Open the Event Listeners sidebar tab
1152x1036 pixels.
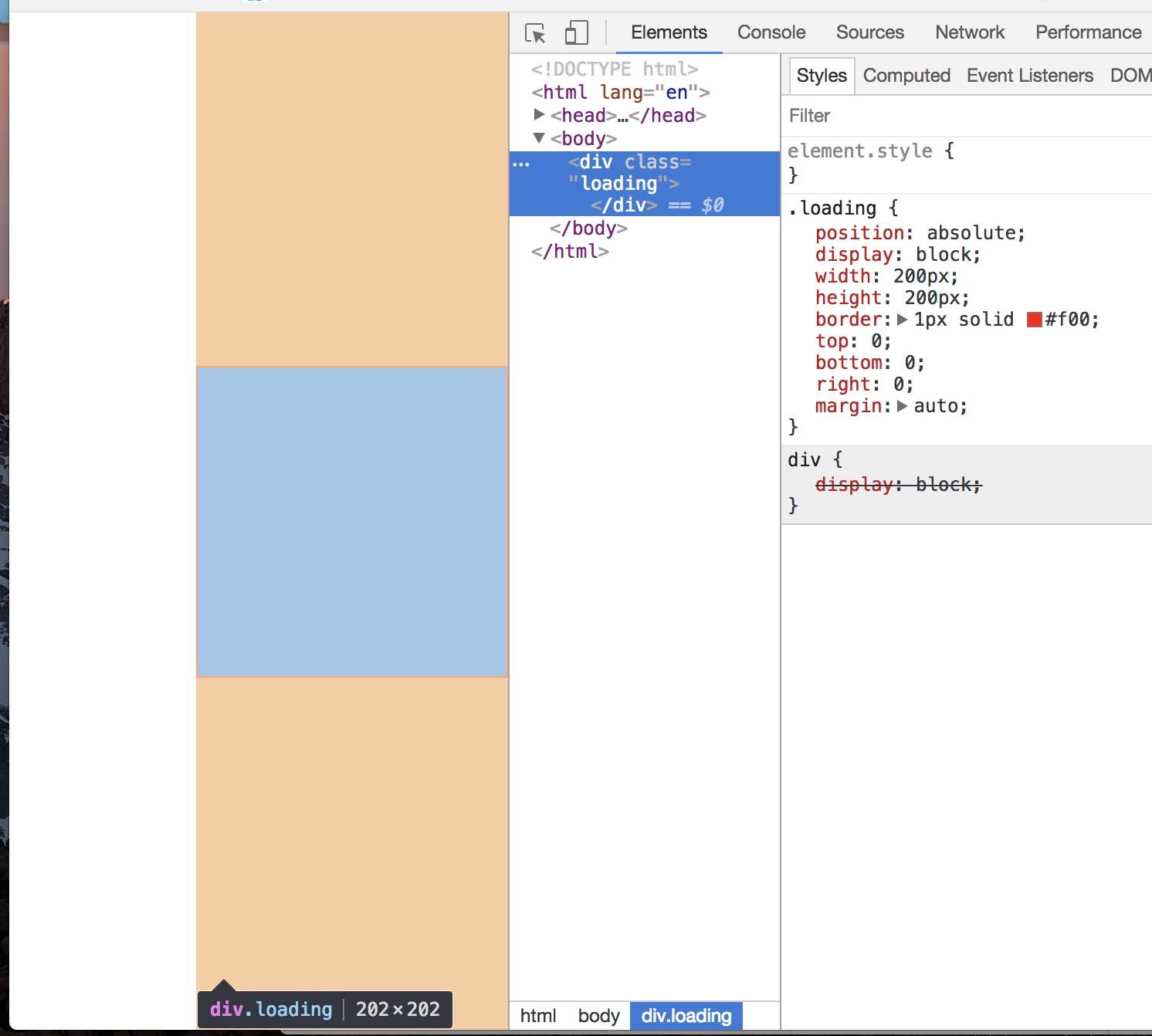[x=1030, y=76]
